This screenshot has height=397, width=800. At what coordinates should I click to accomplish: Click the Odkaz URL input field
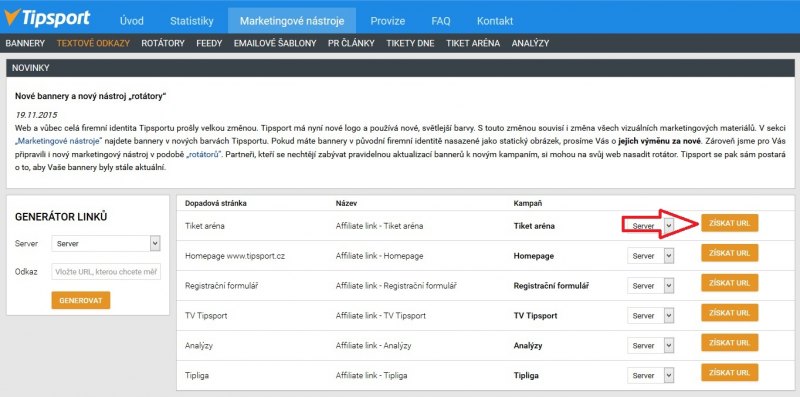[x=106, y=271]
